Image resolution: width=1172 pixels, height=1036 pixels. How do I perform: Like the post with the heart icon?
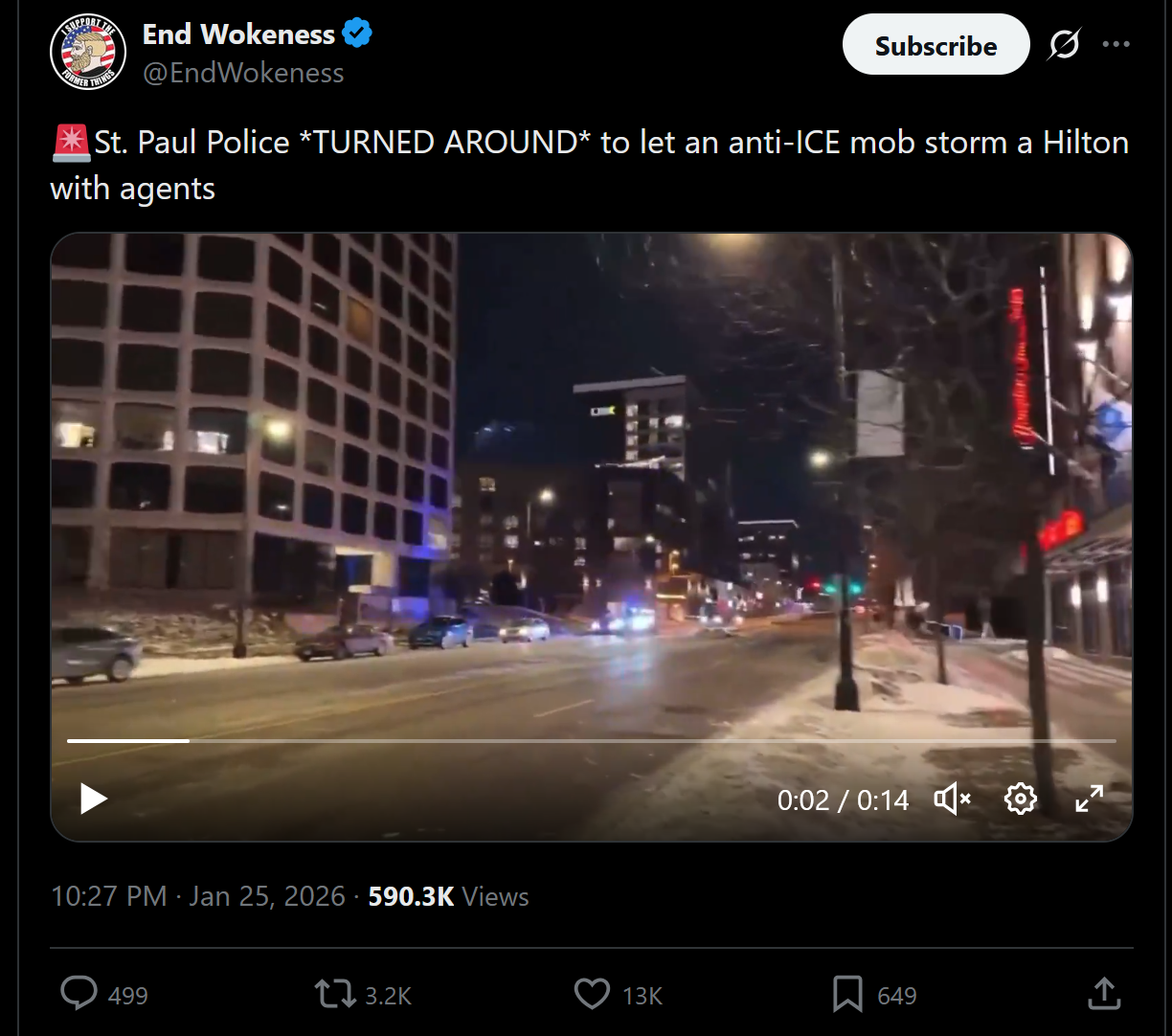click(592, 994)
